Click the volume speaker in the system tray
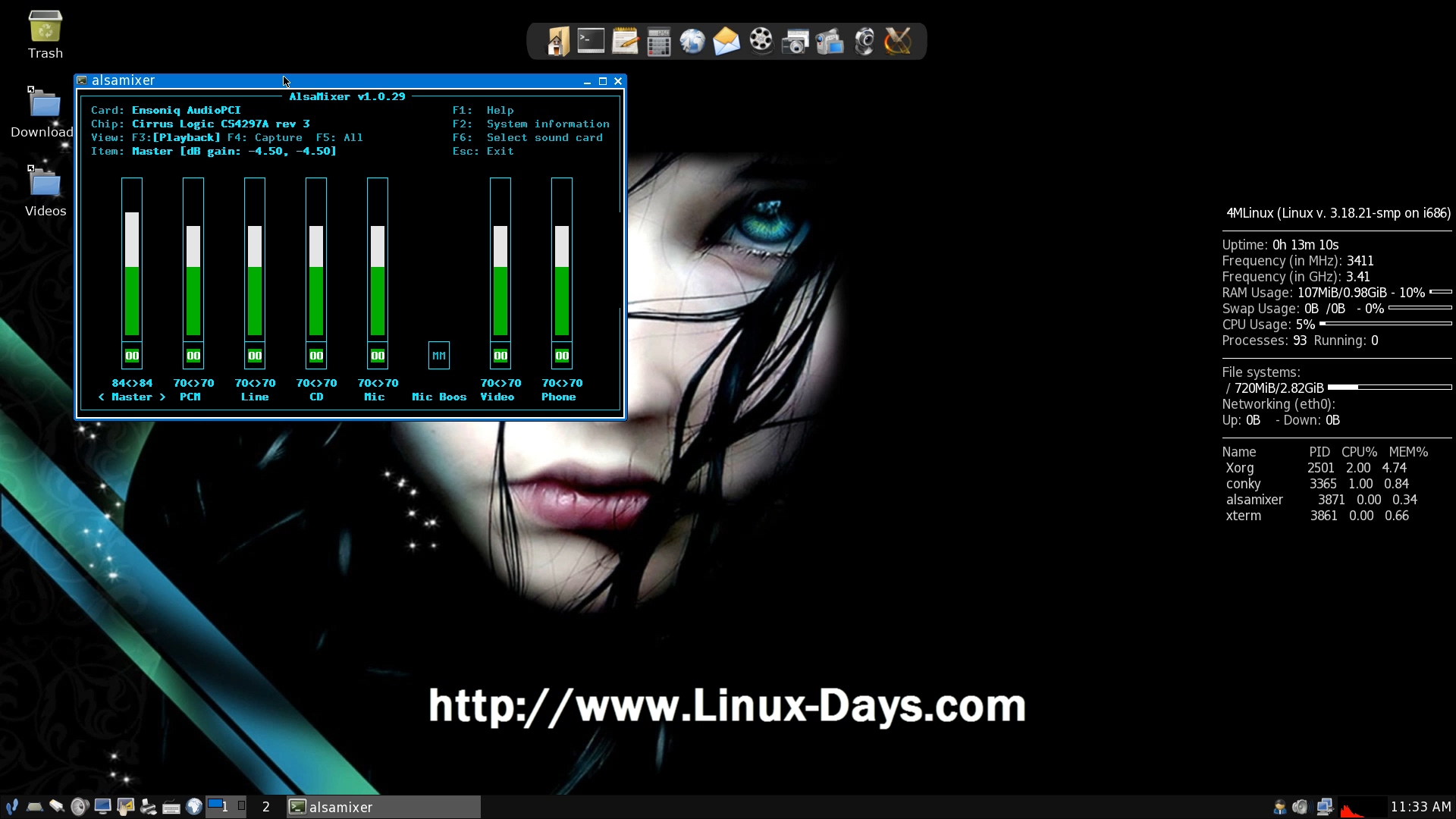Image resolution: width=1456 pixels, height=819 pixels. (x=1301, y=807)
